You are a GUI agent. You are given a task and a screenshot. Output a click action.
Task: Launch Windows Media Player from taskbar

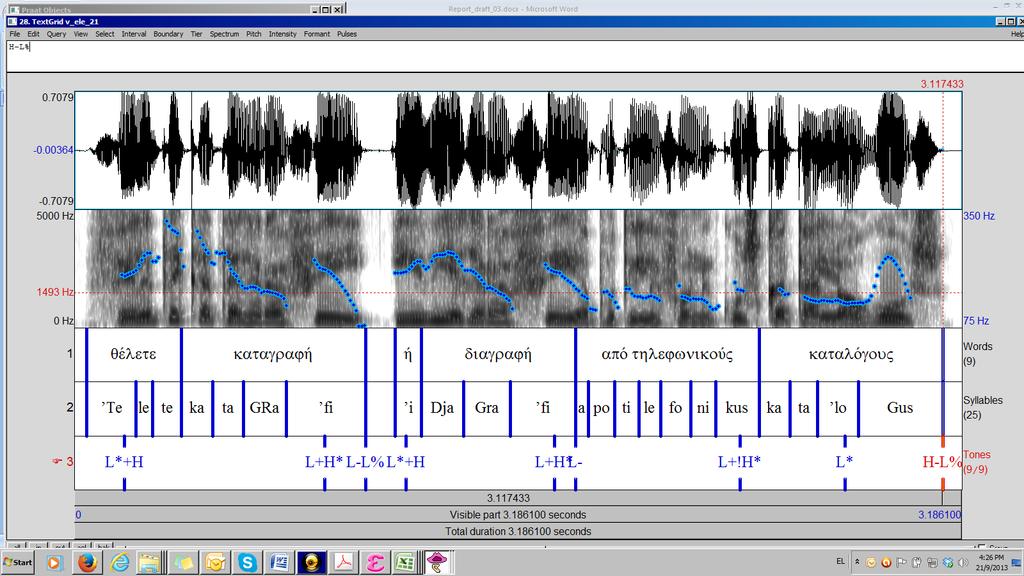[54, 562]
